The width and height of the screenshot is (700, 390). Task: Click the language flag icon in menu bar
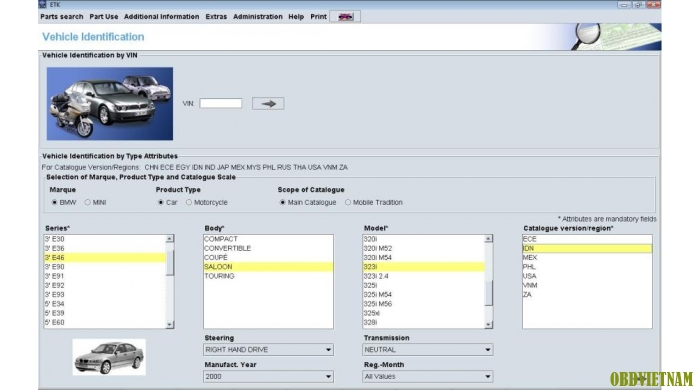coord(345,17)
